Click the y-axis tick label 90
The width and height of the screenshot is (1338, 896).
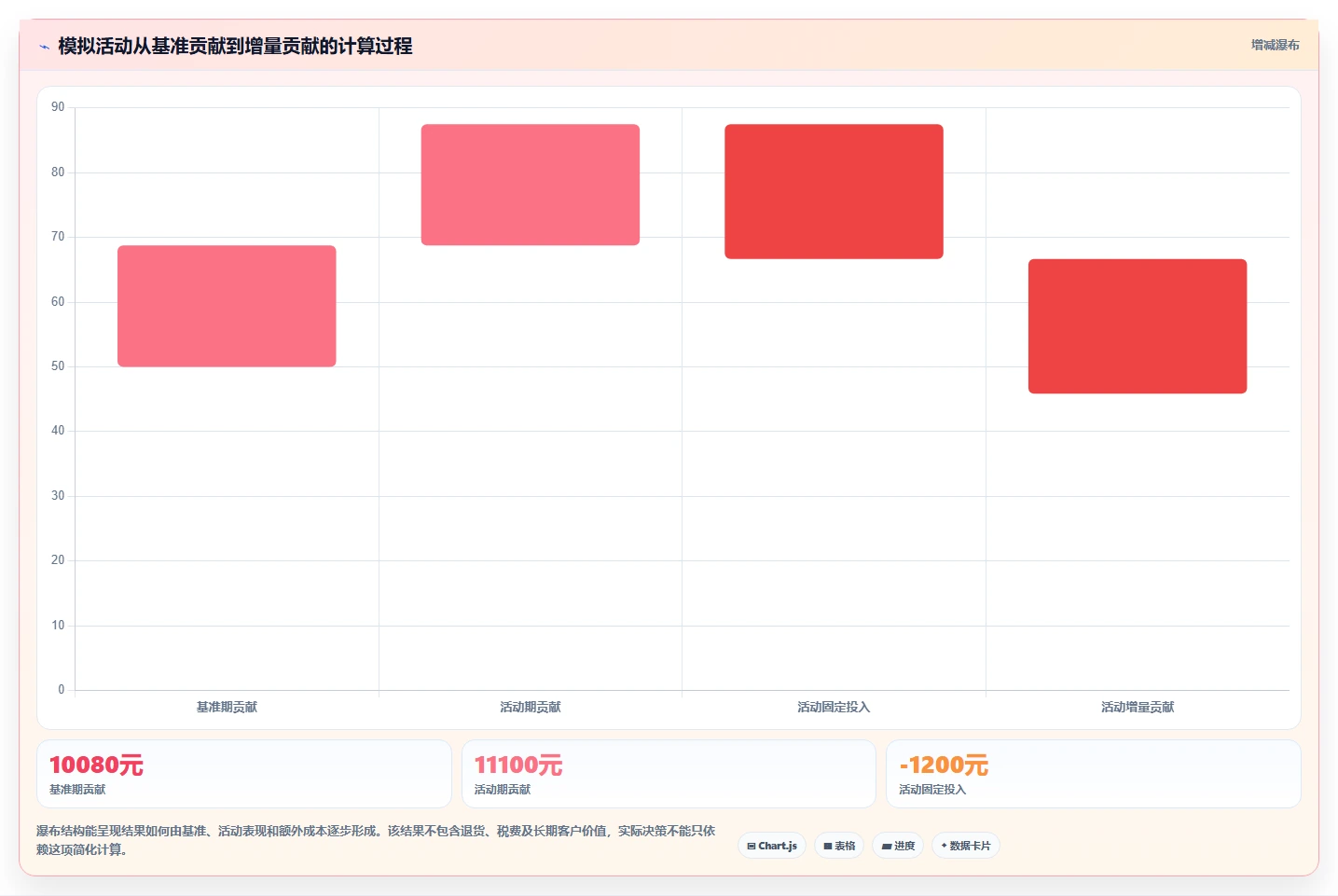point(58,107)
